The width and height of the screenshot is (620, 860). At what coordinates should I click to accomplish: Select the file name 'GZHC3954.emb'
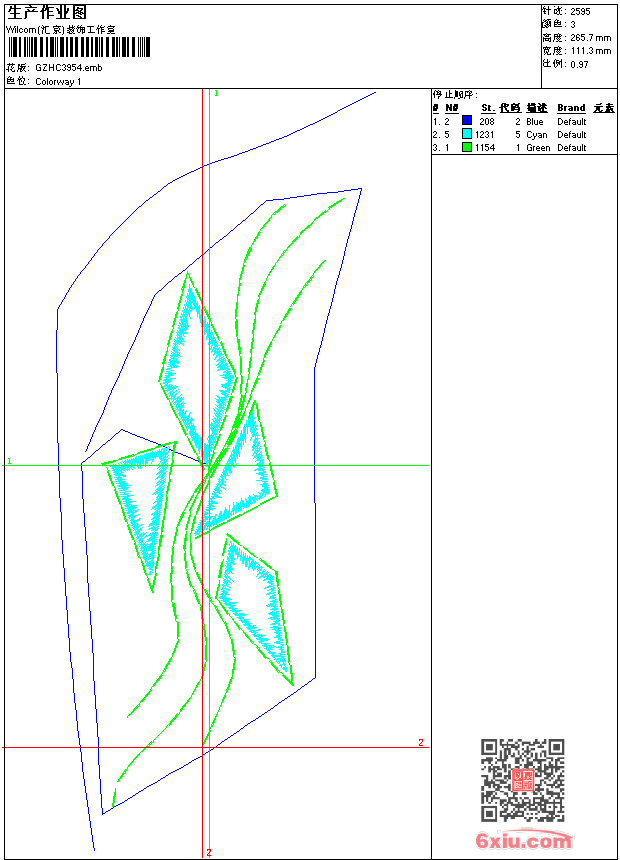(69, 68)
